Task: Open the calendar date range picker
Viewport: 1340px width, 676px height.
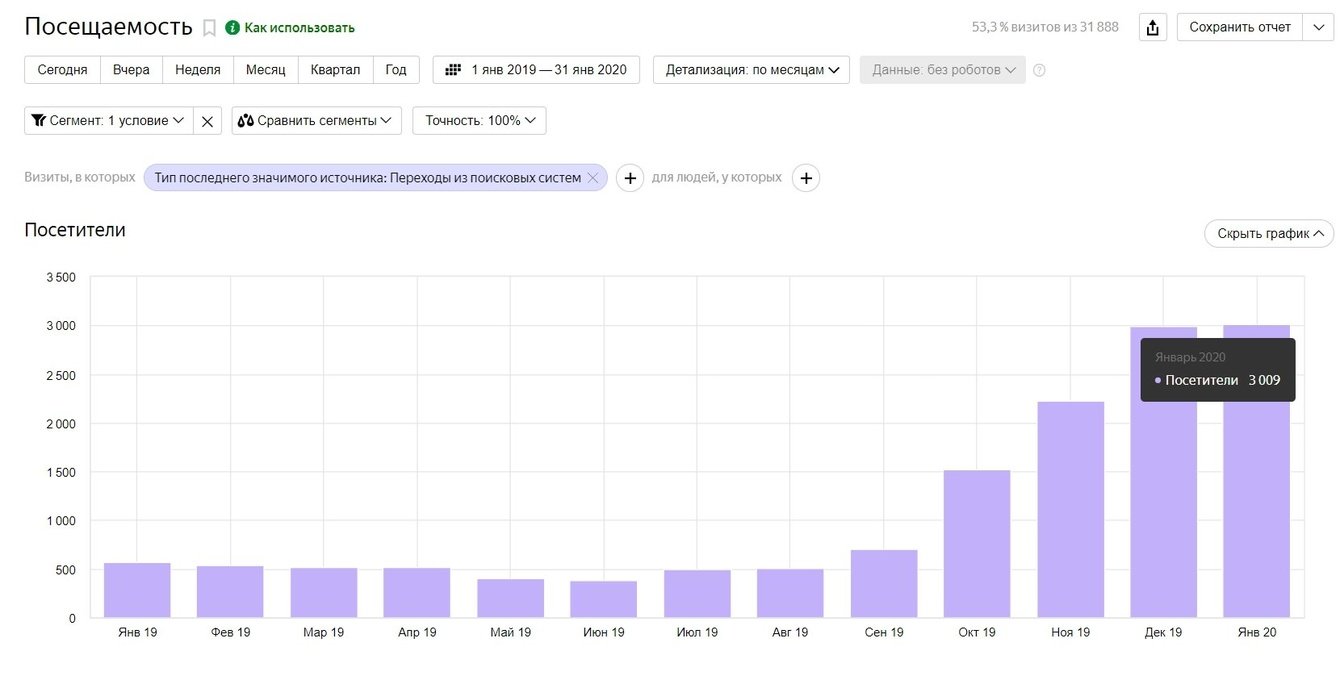Action: 536,70
